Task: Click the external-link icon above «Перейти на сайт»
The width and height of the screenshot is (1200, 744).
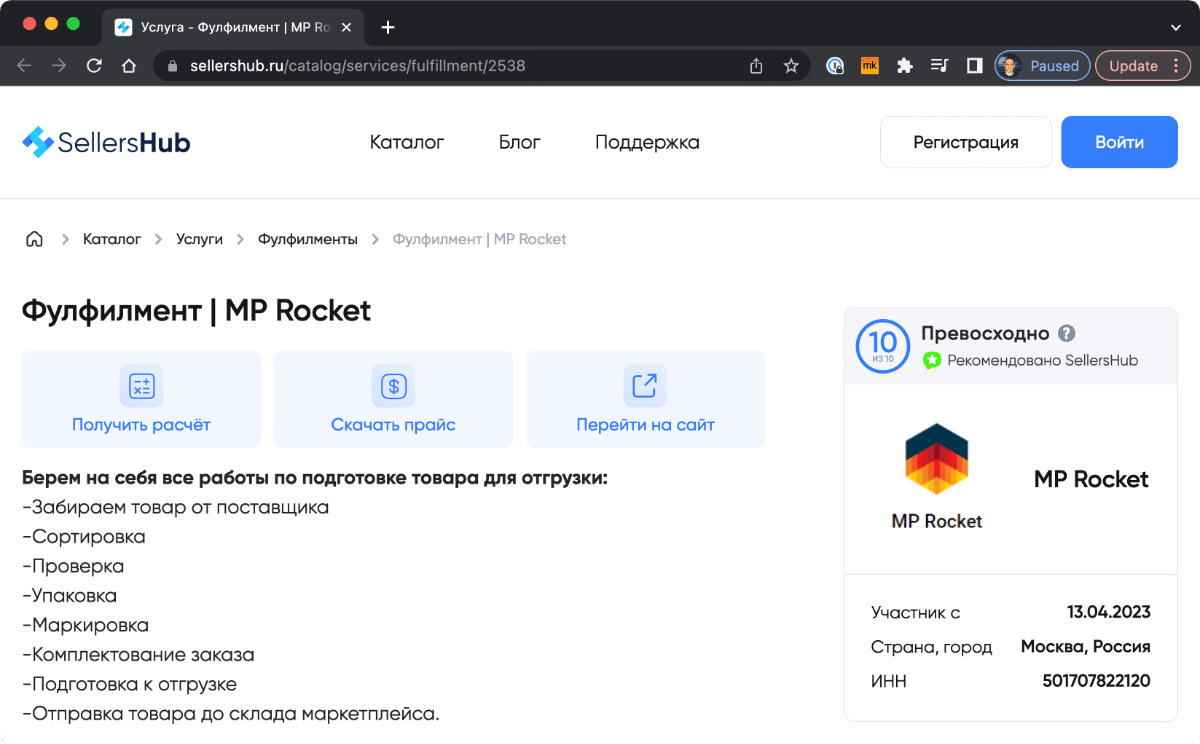Action: click(x=644, y=385)
